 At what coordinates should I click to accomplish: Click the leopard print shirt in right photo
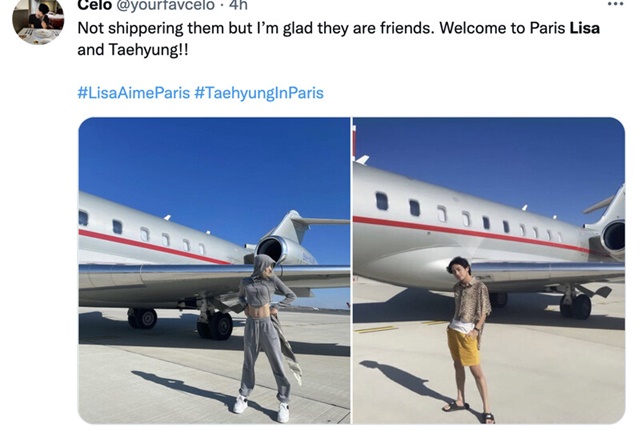pyautogui.click(x=472, y=301)
